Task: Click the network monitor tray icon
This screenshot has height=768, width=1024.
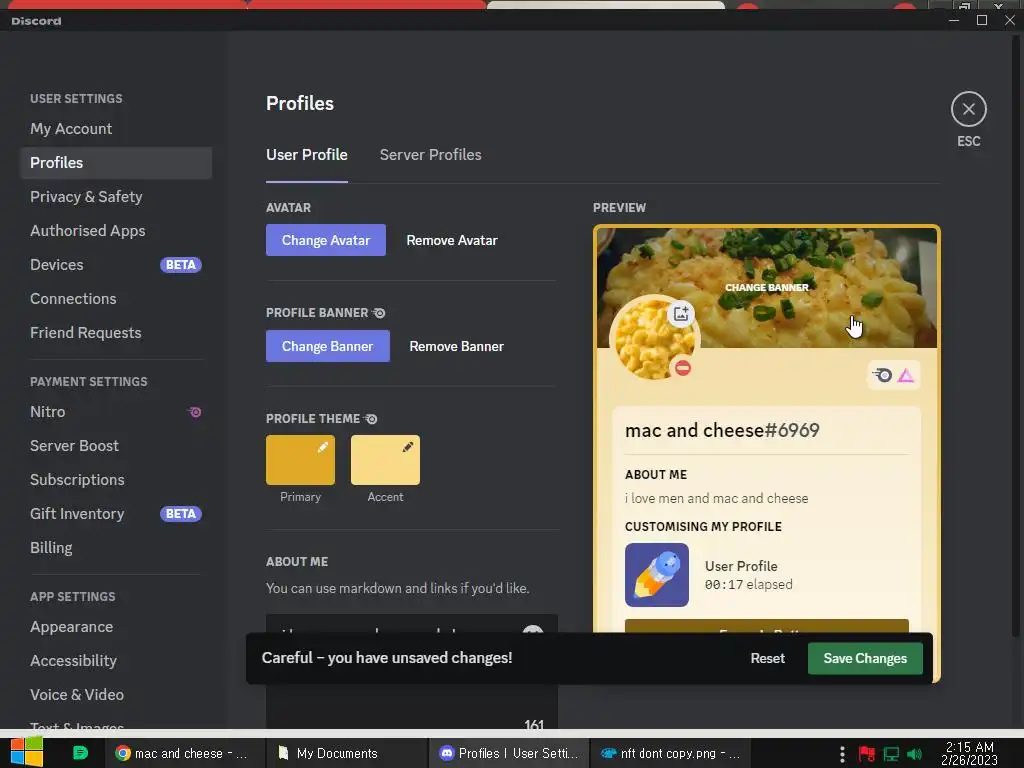Action: click(x=891, y=754)
